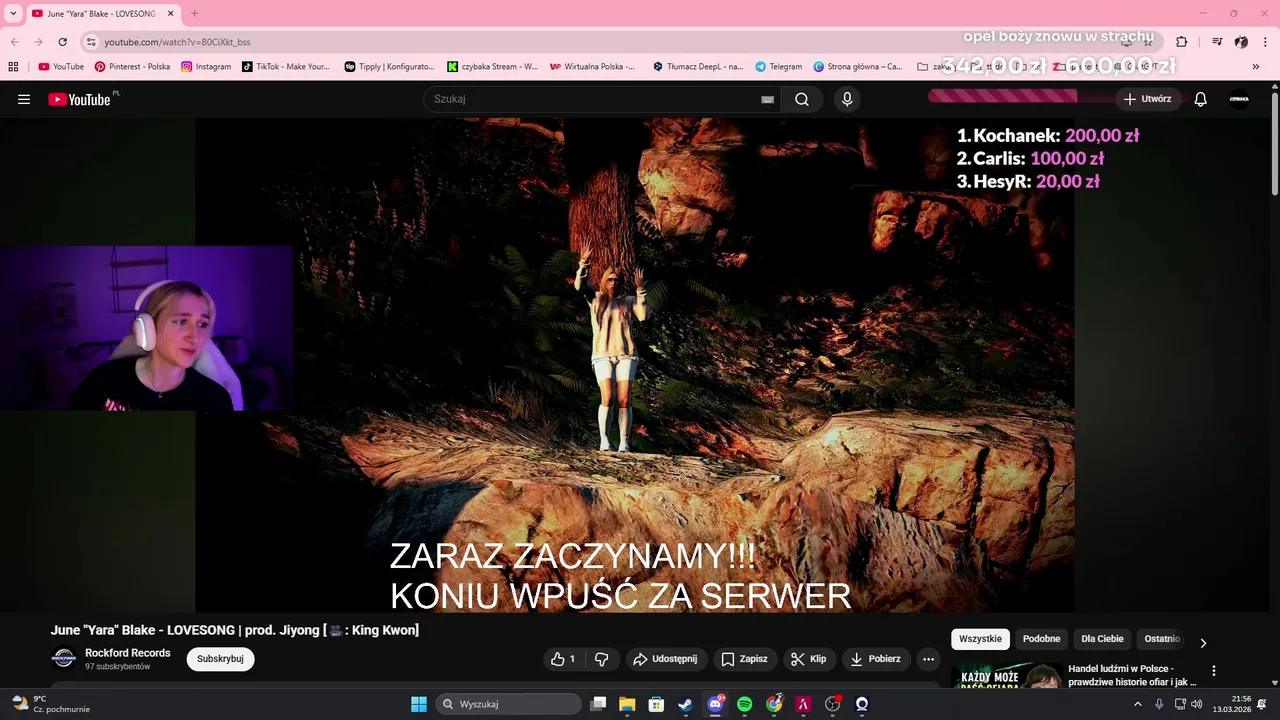This screenshot has width=1280, height=720.
Task: Open Spotify from the taskbar
Action: pyautogui.click(x=744, y=704)
